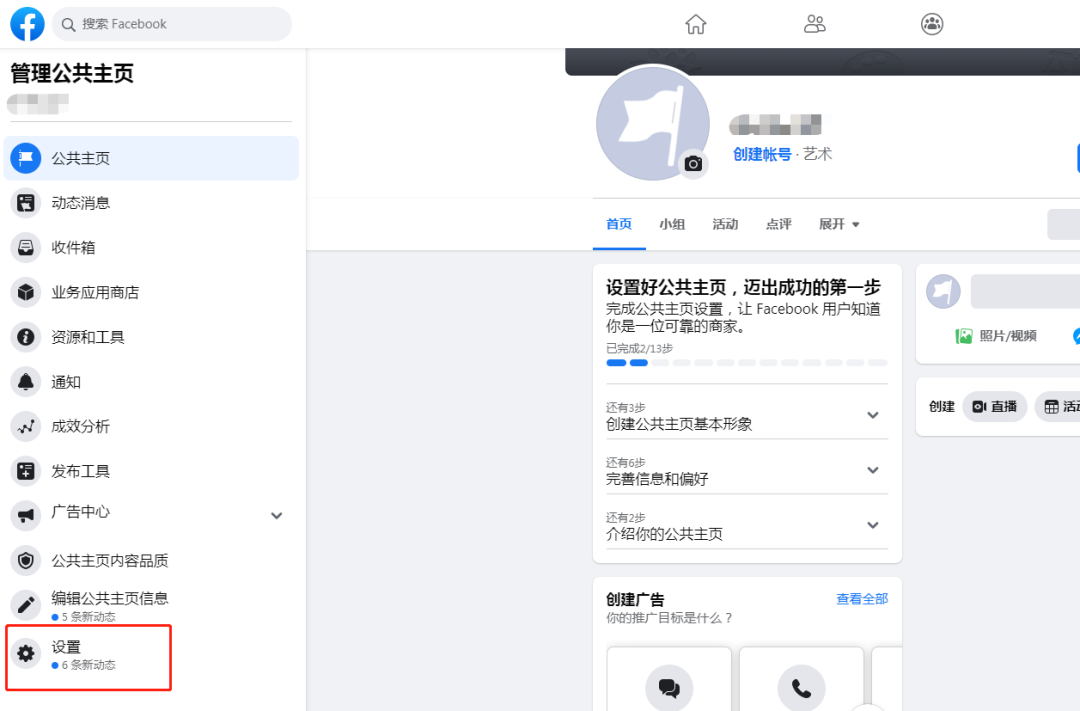Select the 活动 tab
This screenshot has height=711, width=1080.
(726, 224)
